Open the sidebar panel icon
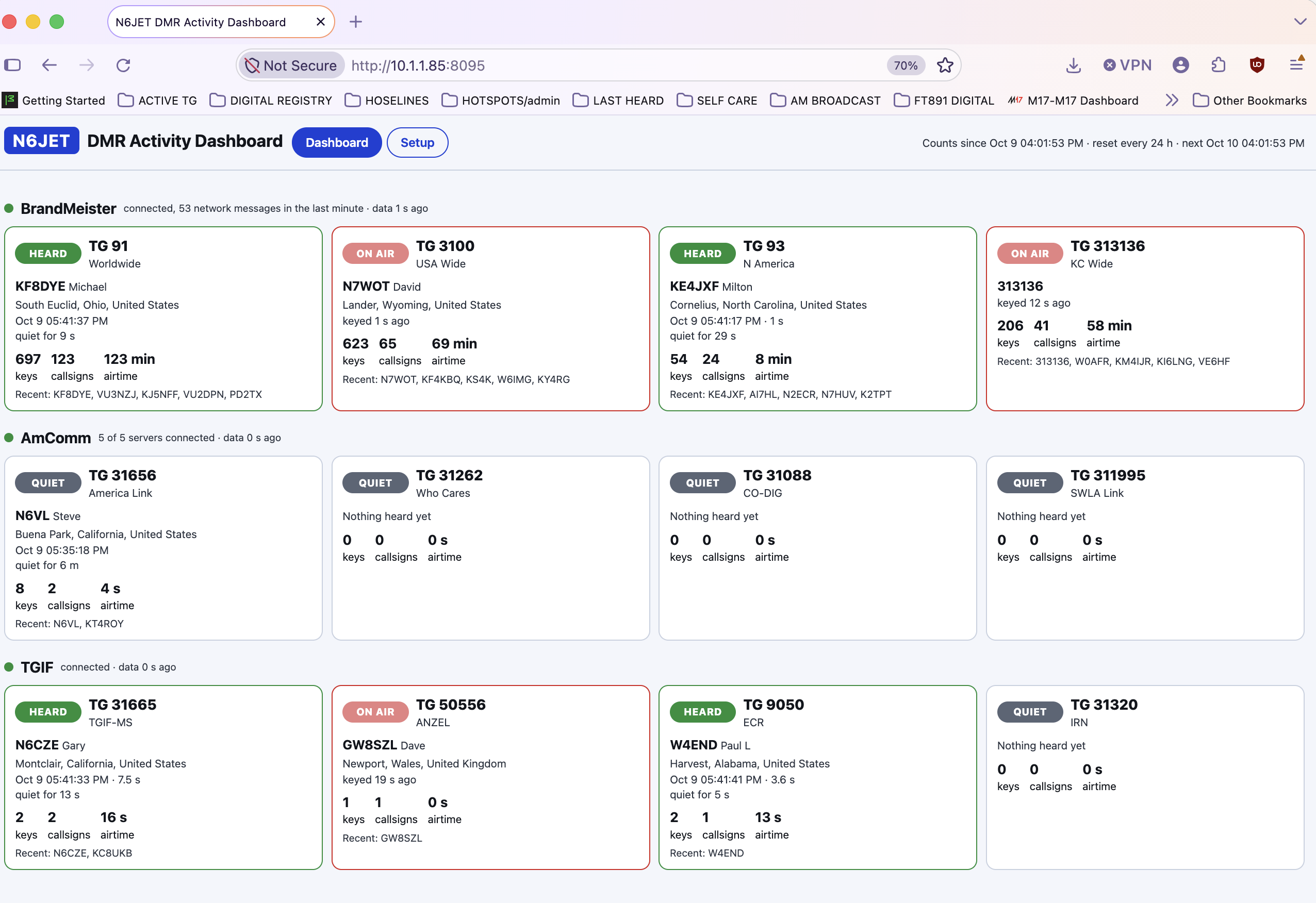This screenshot has width=1316, height=903. pyautogui.click(x=12, y=65)
